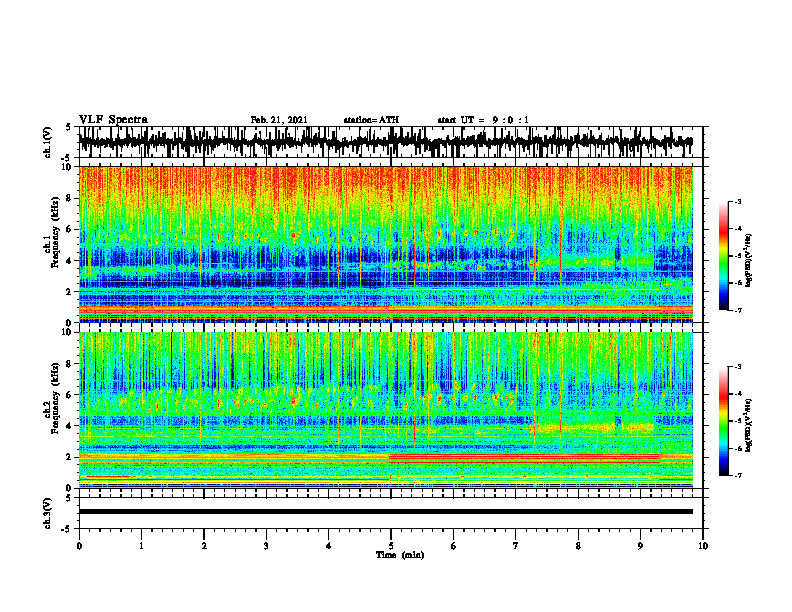This screenshot has width=792, height=612.
Task: Click time-axis tick label "3"
Action: [266, 546]
